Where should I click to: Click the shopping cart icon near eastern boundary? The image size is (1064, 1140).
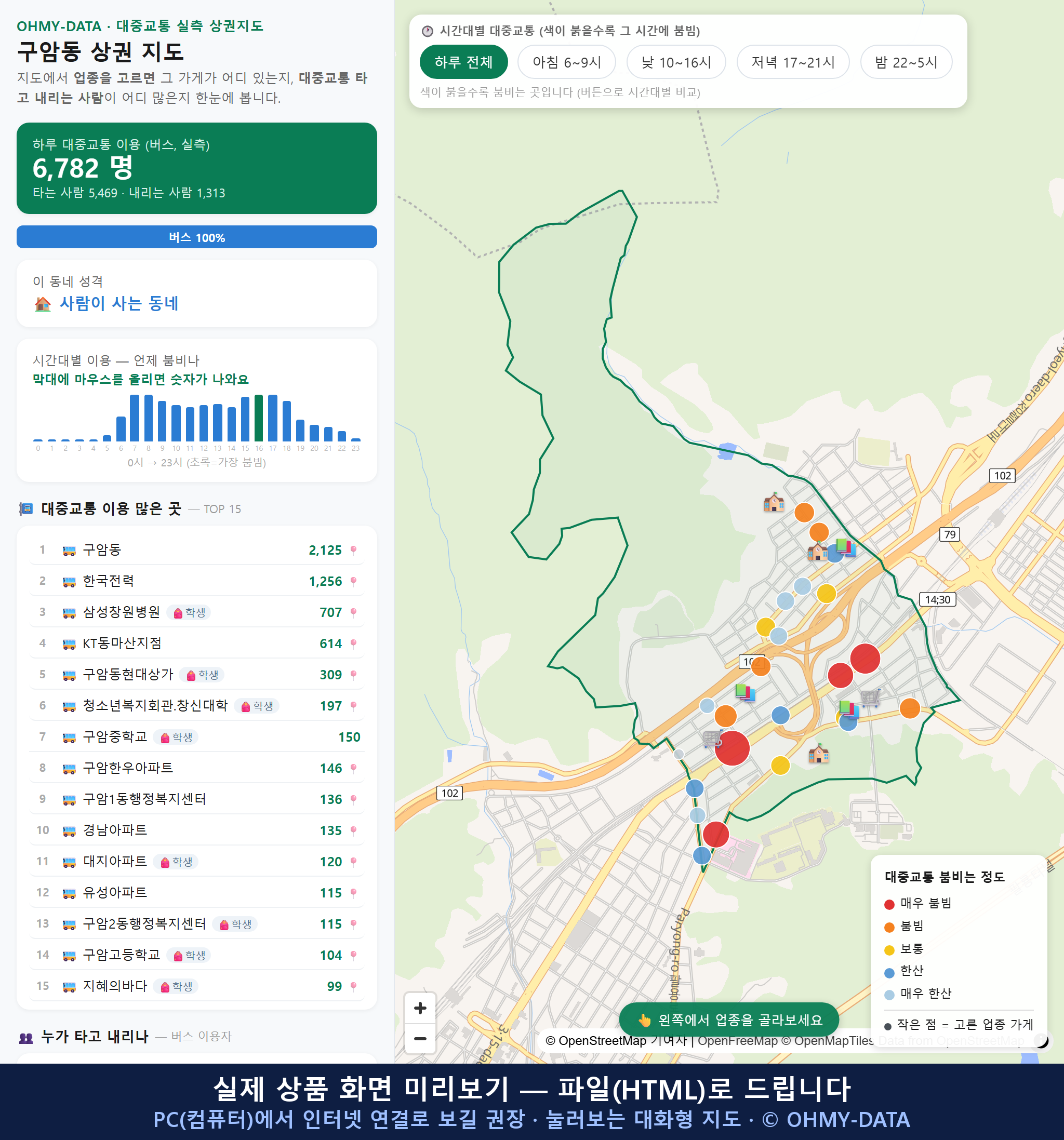pyautogui.click(x=870, y=698)
